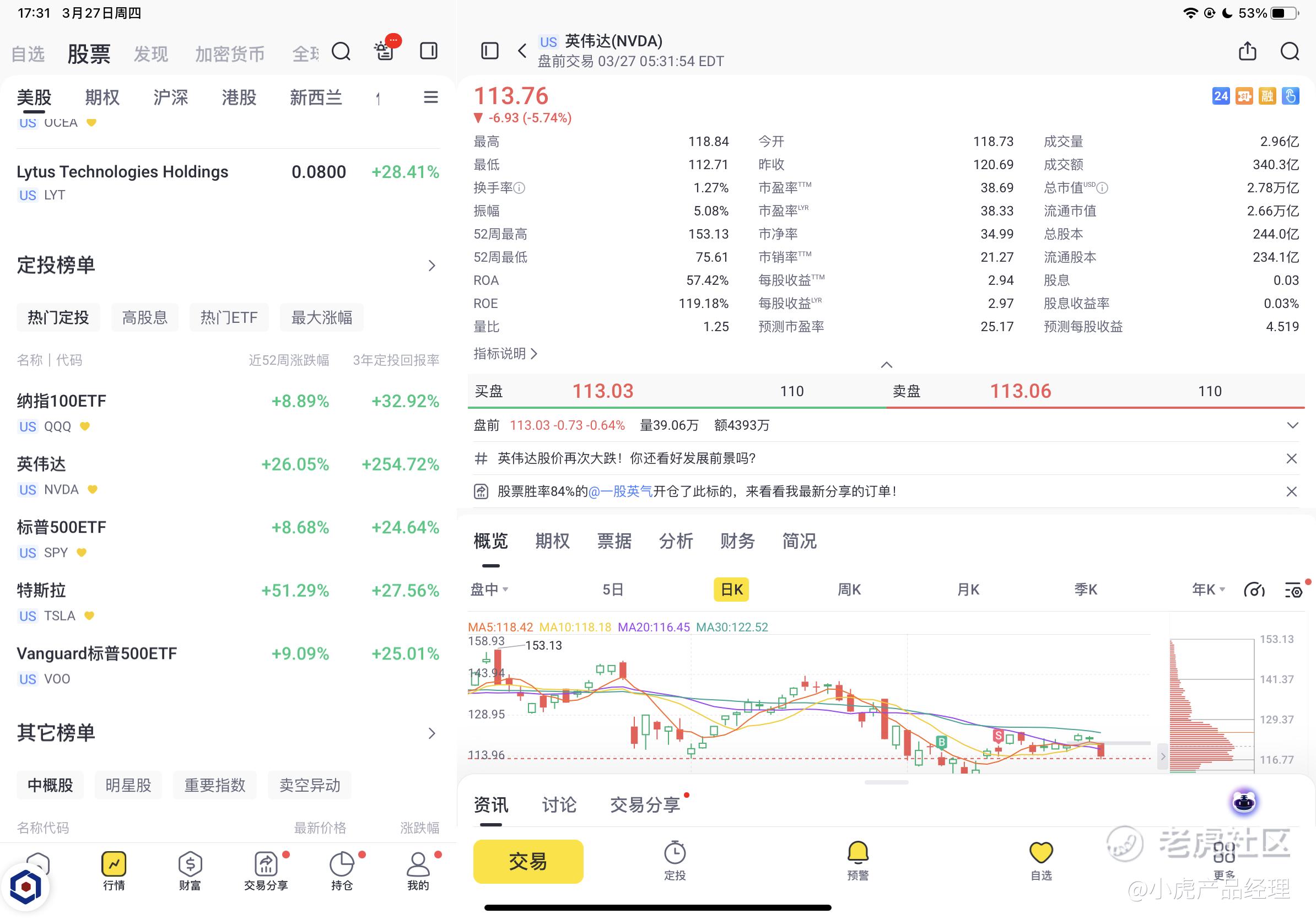
Task: Select 港股 market tab
Action: coord(239,98)
